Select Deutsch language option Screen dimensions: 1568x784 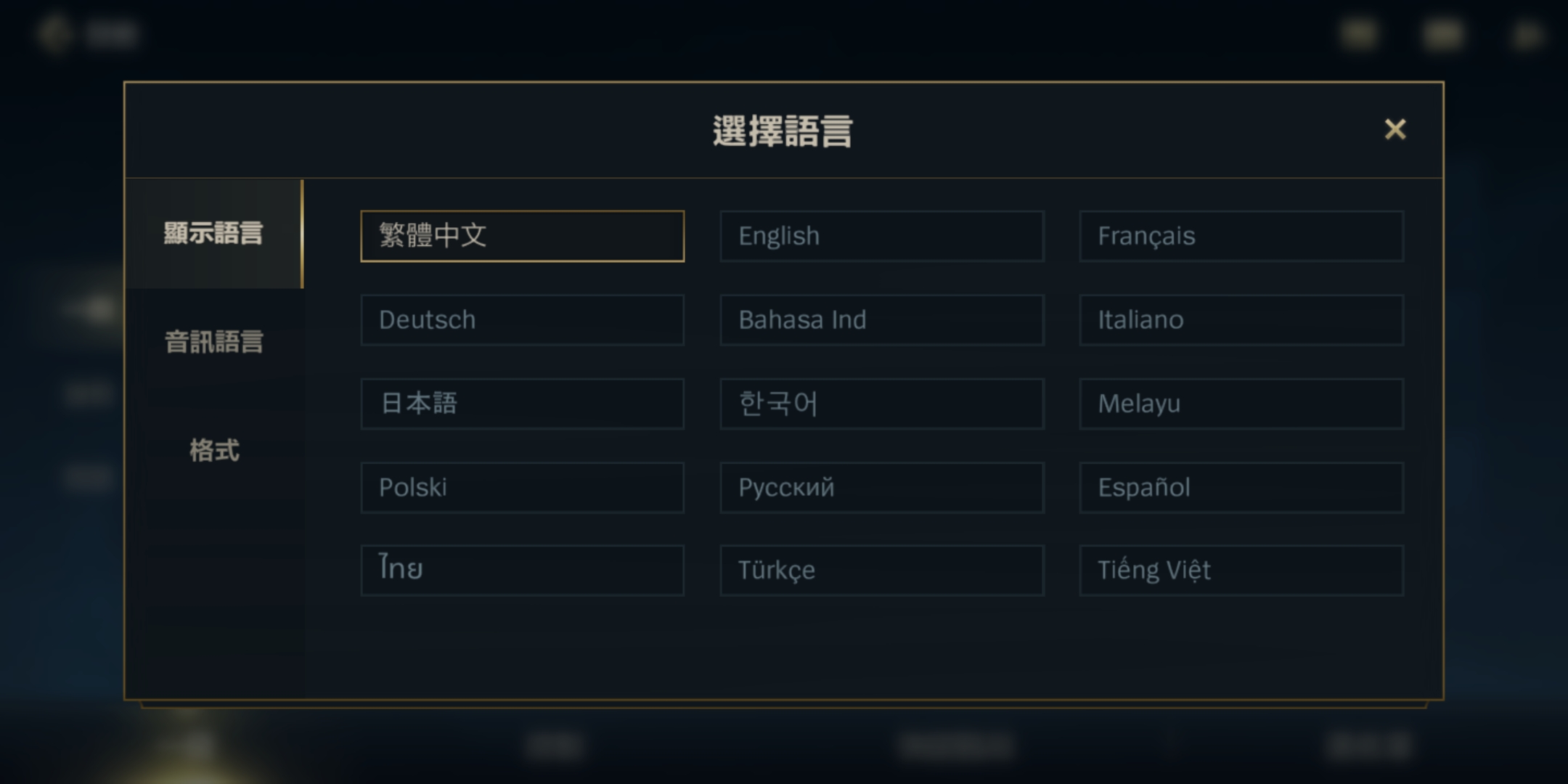(522, 319)
